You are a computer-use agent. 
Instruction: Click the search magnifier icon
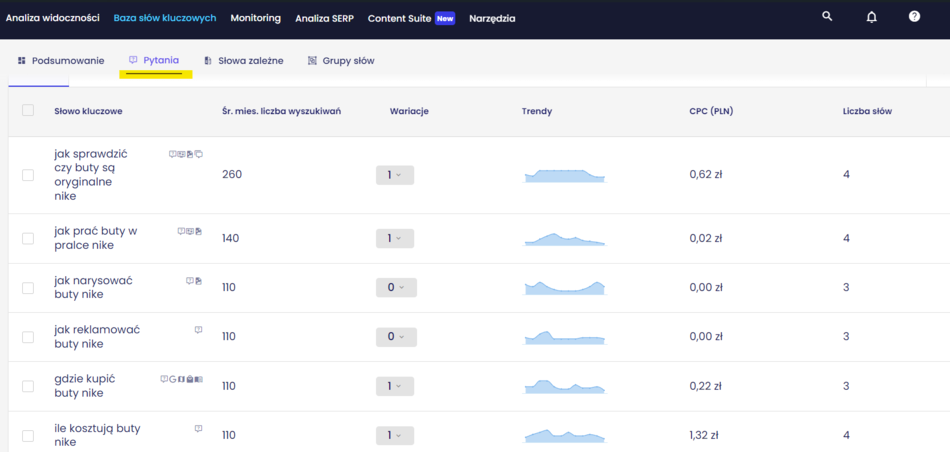[x=827, y=17]
